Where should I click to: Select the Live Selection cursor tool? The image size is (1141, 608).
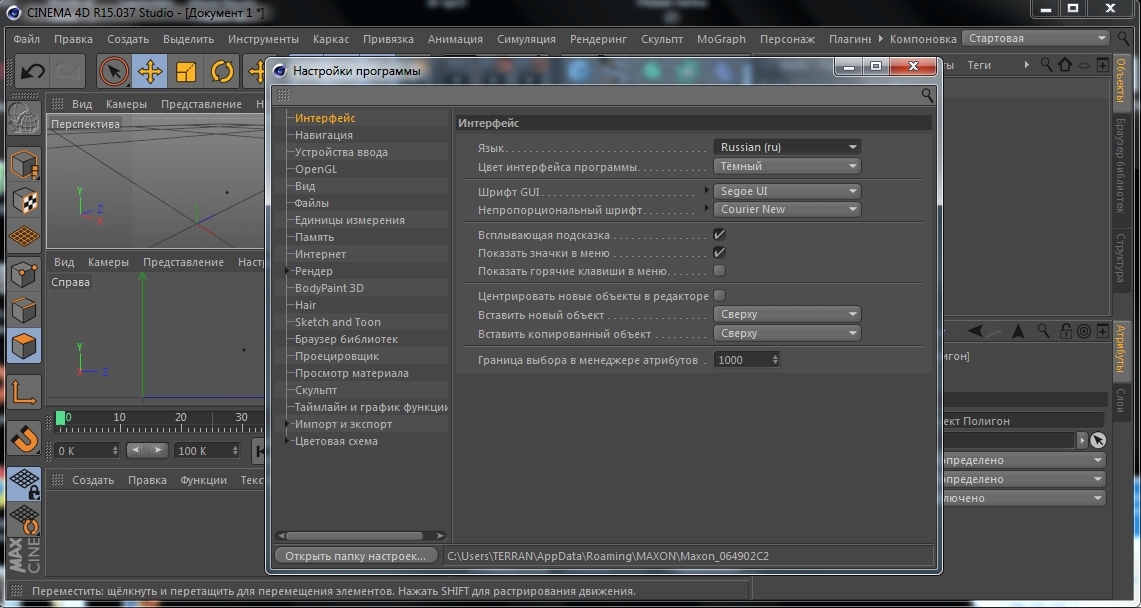point(114,71)
